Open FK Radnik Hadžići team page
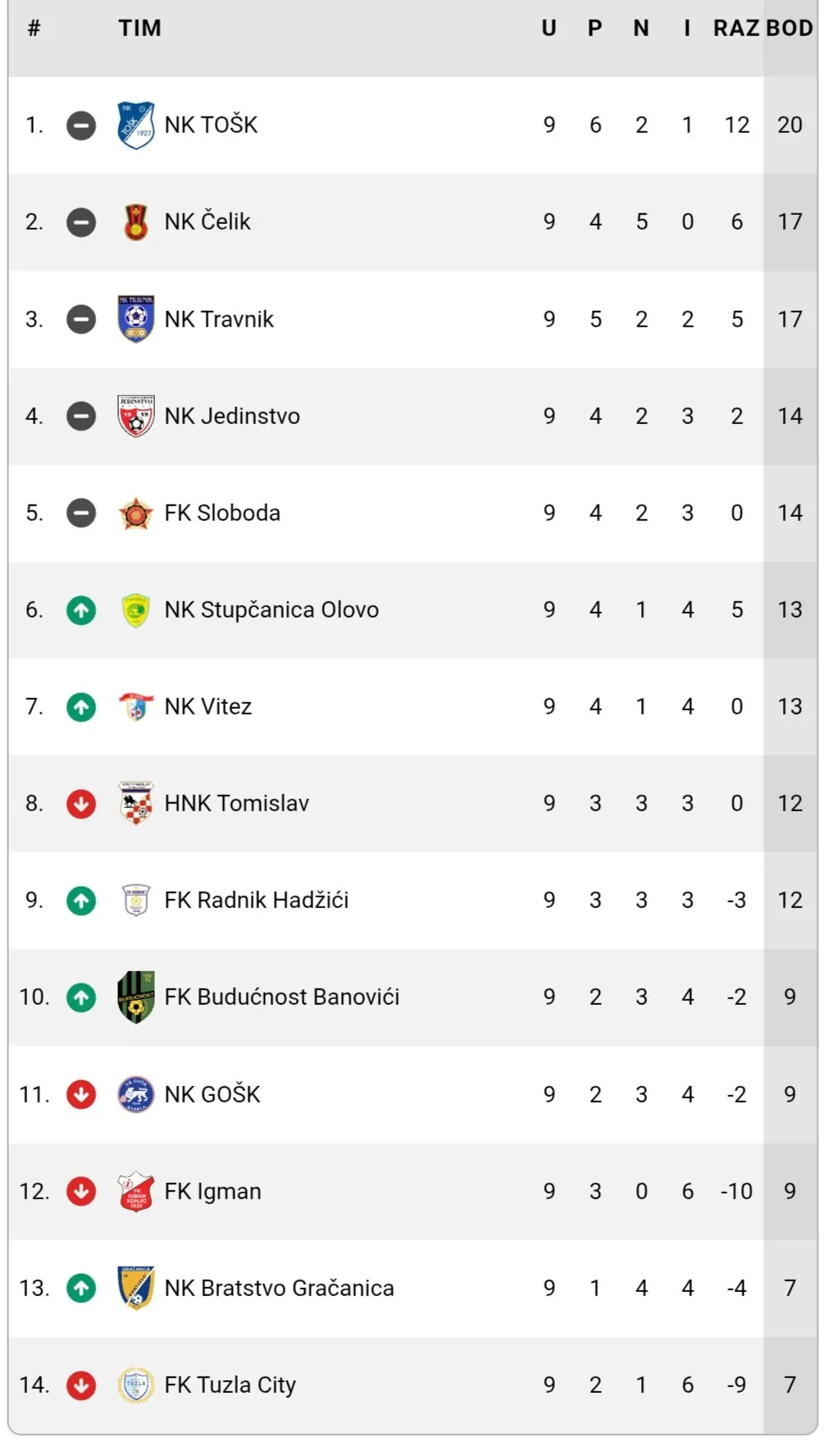 pyautogui.click(x=256, y=901)
